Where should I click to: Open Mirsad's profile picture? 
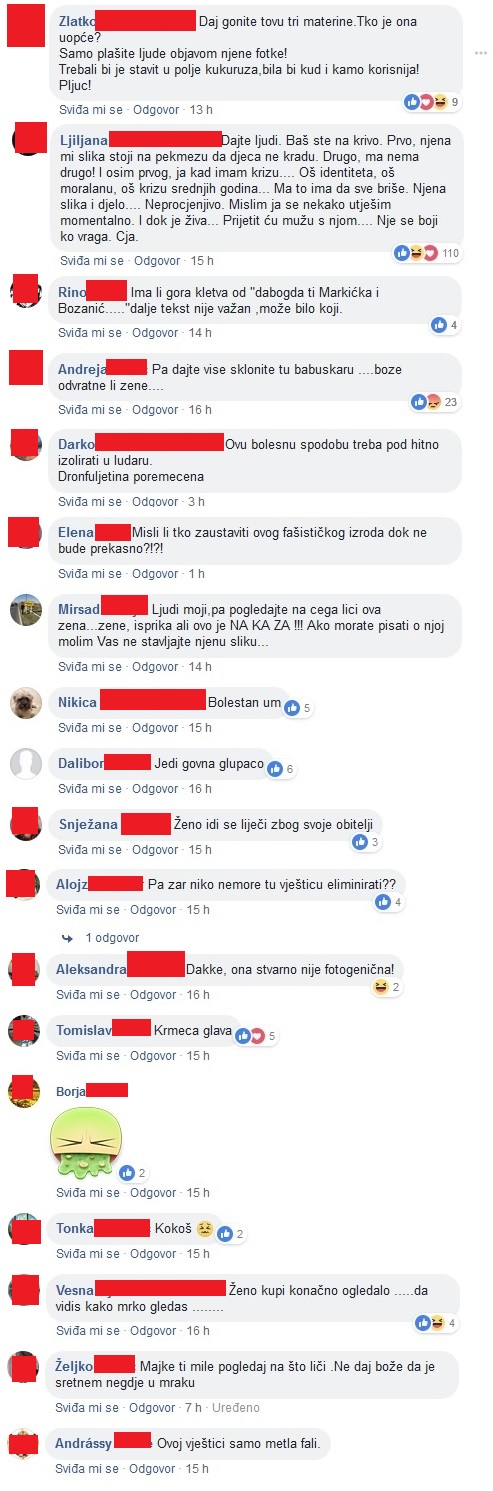24,610
